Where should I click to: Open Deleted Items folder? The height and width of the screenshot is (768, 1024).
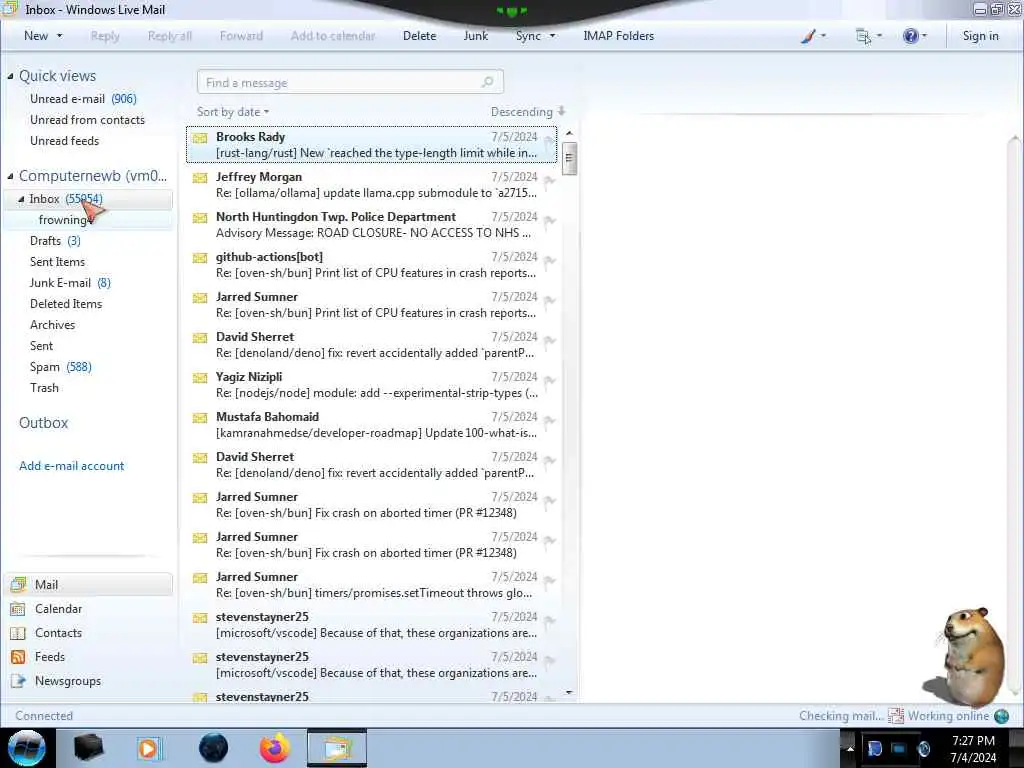click(66, 304)
